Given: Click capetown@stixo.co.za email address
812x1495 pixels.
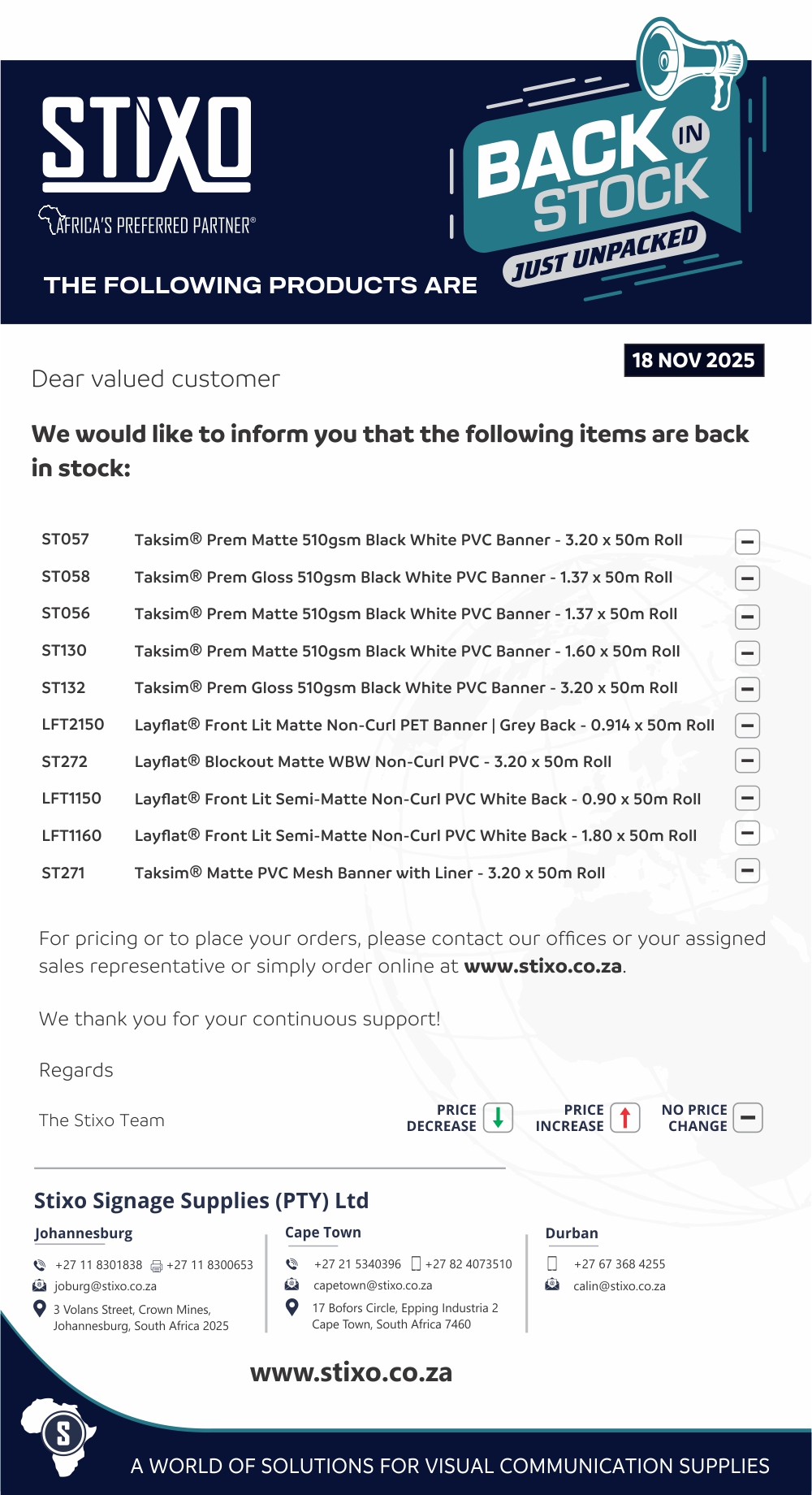Looking at the screenshot, I should coord(373,1285).
